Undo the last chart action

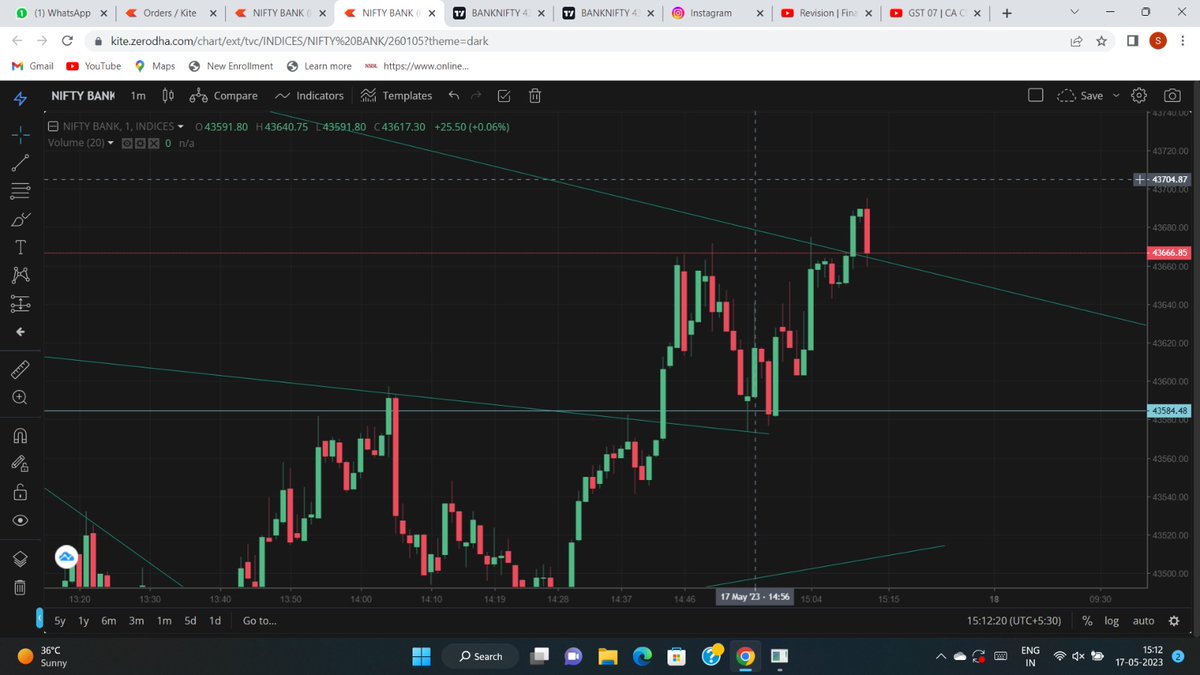point(454,96)
